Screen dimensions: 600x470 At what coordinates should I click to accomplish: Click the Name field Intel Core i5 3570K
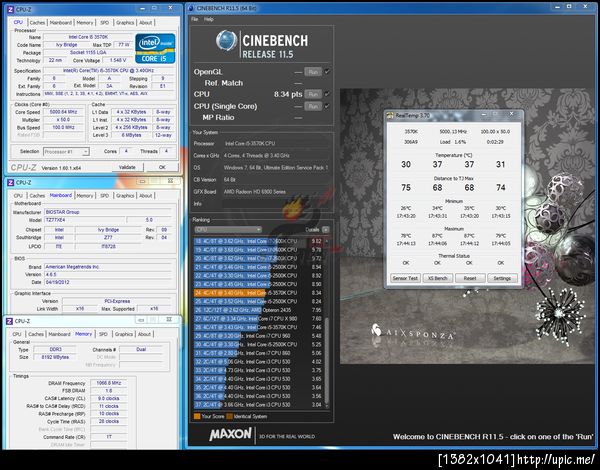[88, 37]
